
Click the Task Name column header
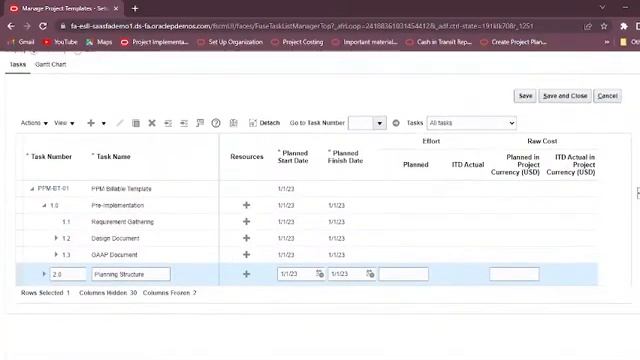click(x=113, y=157)
